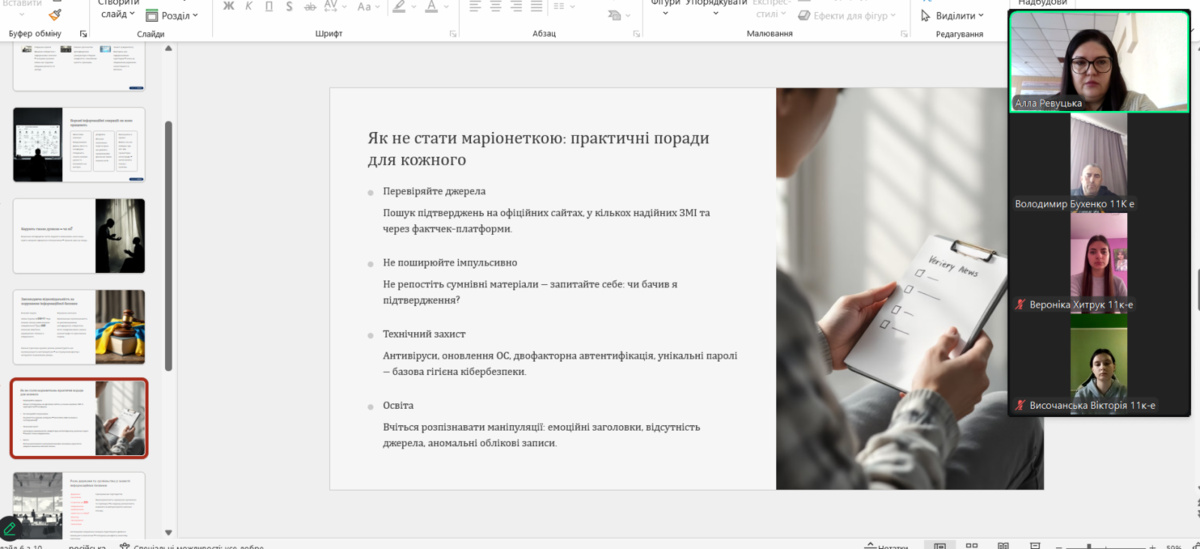
Task: Select the slide thumbnail with the judge gavel
Action: pyautogui.click(x=79, y=327)
